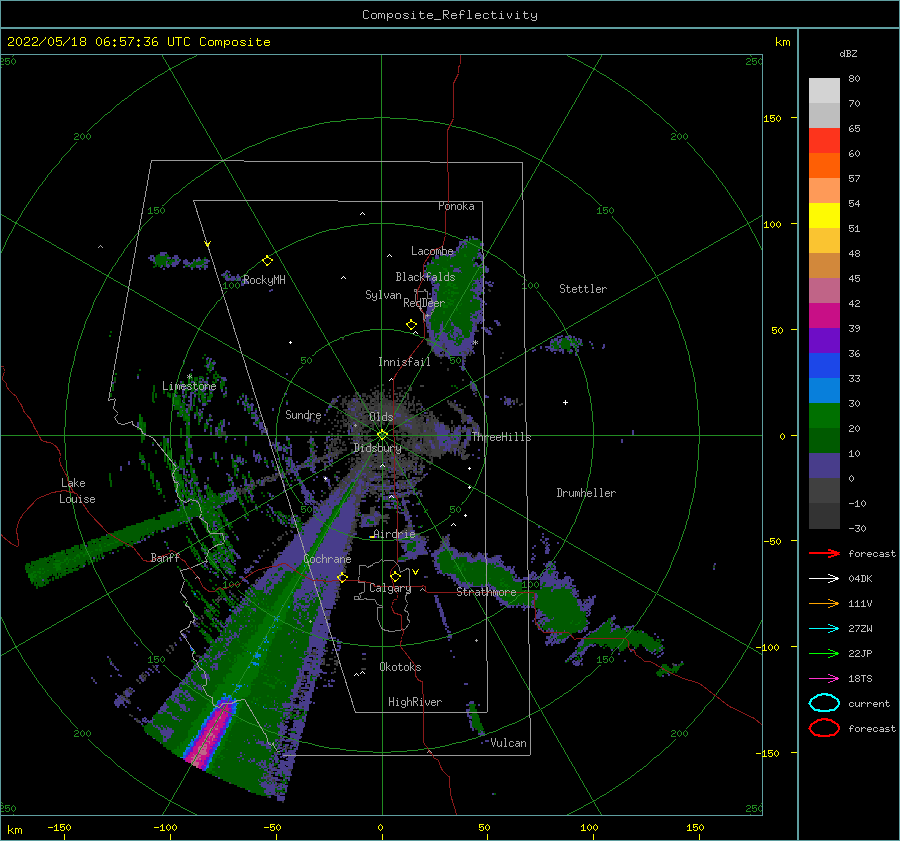Click the Innisfail label
900x841 pixels.
[x=404, y=362]
